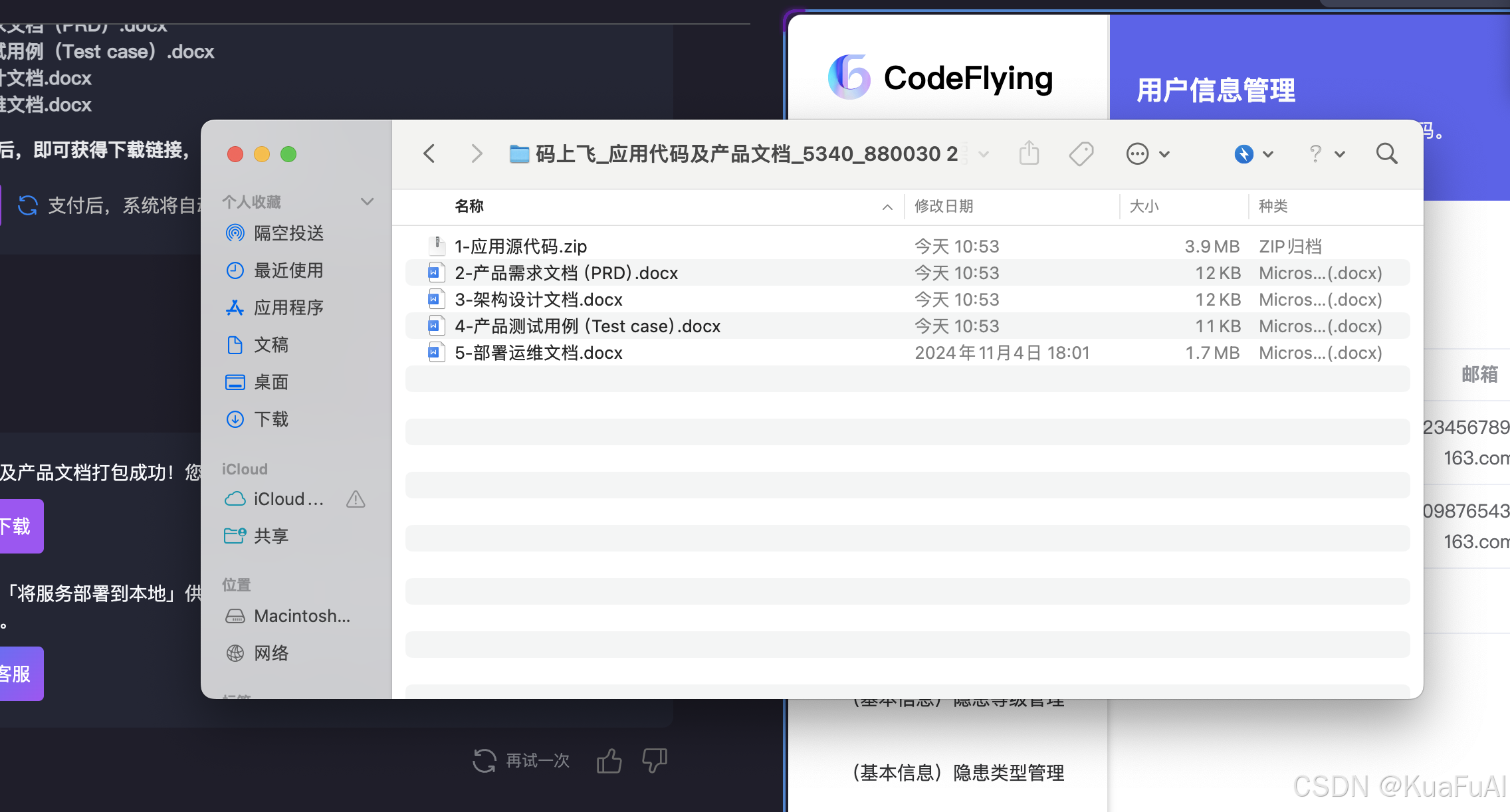Click the thumbs-down feedback icon

tap(654, 761)
